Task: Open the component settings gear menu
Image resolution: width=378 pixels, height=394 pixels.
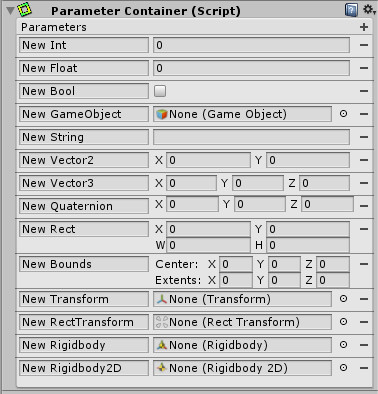Action: [368, 9]
